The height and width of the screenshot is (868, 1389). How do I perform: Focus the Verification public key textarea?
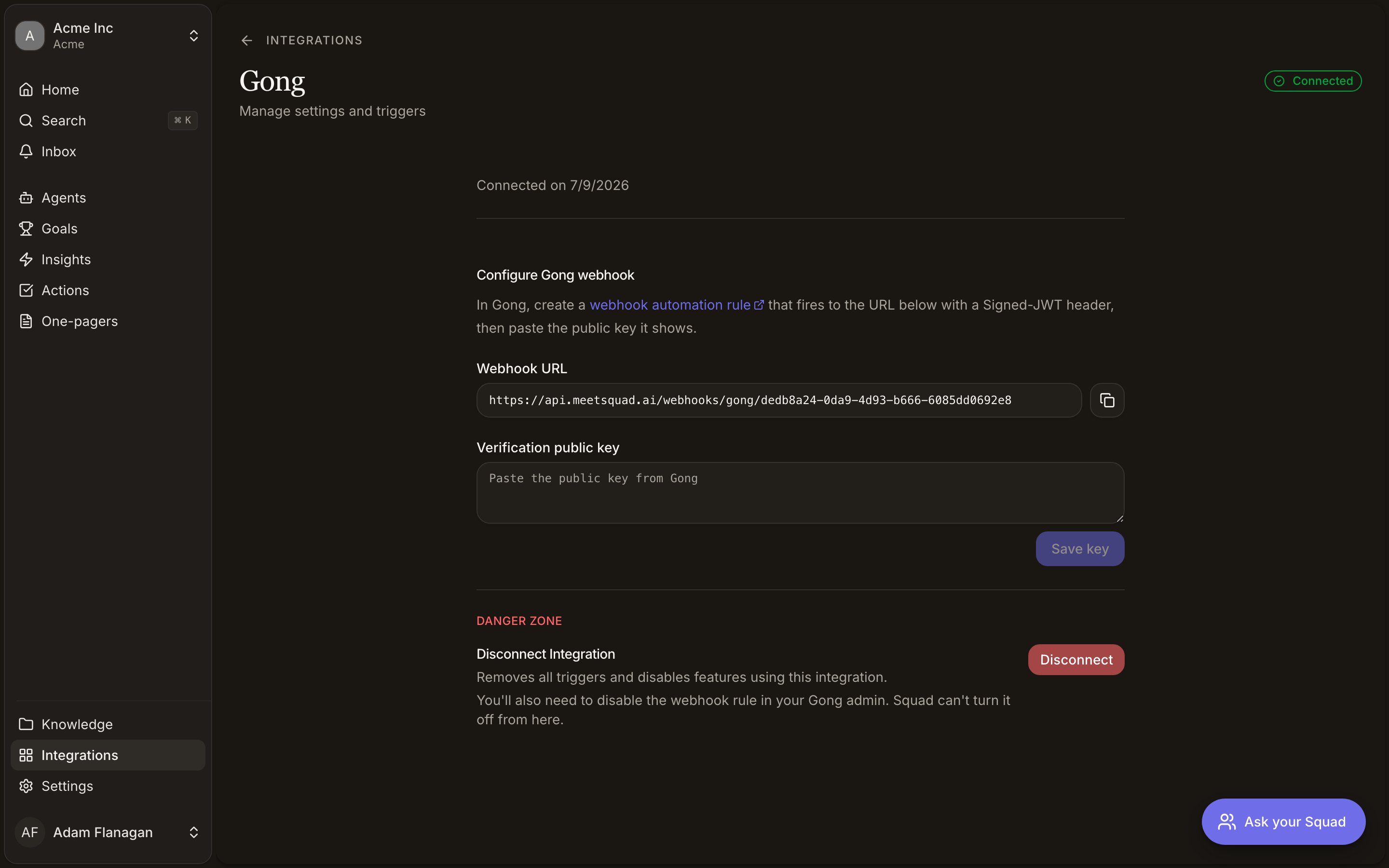pyautogui.click(x=800, y=492)
